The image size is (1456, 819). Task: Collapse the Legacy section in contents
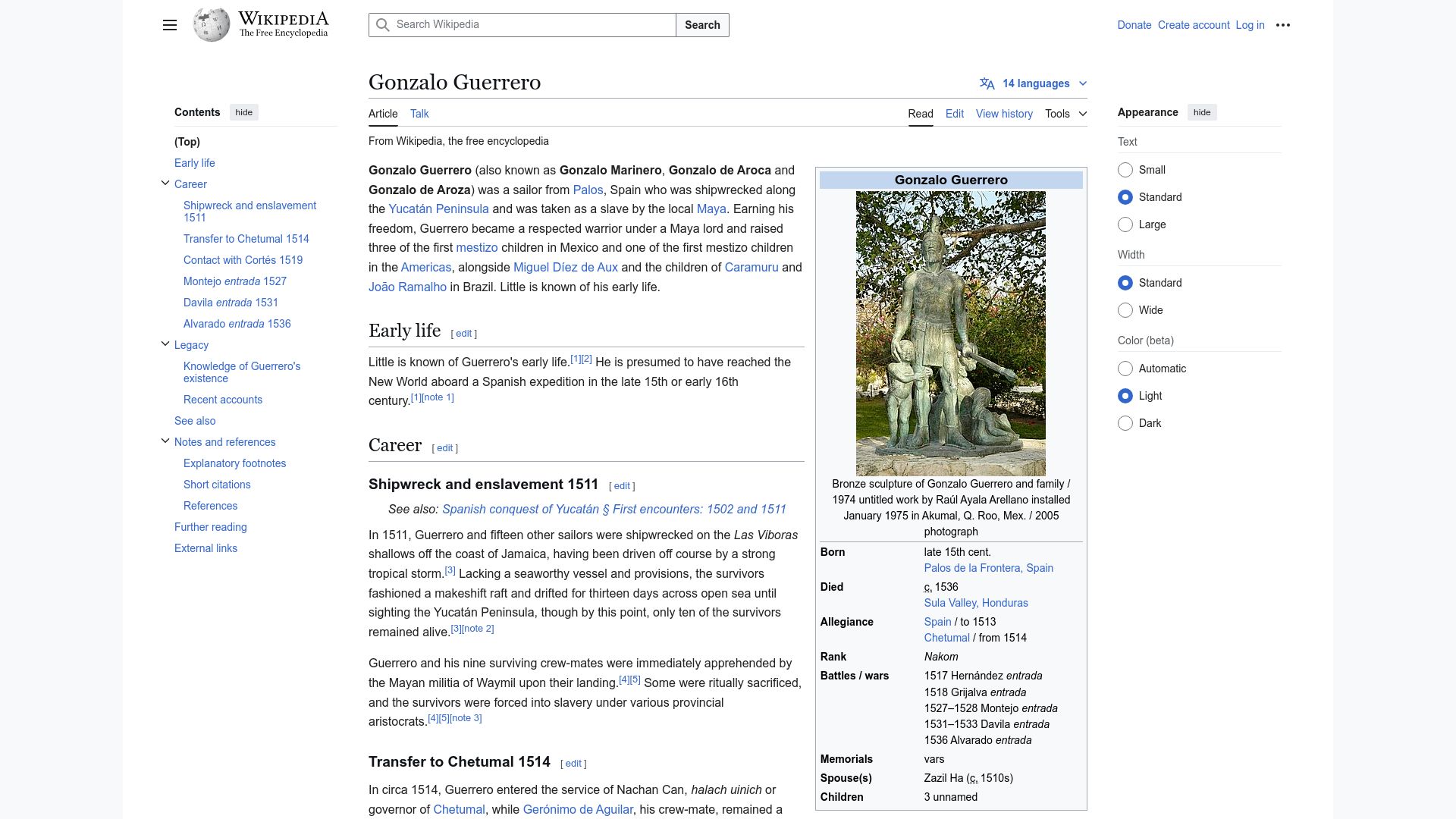pyautogui.click(x=165, y=344)
